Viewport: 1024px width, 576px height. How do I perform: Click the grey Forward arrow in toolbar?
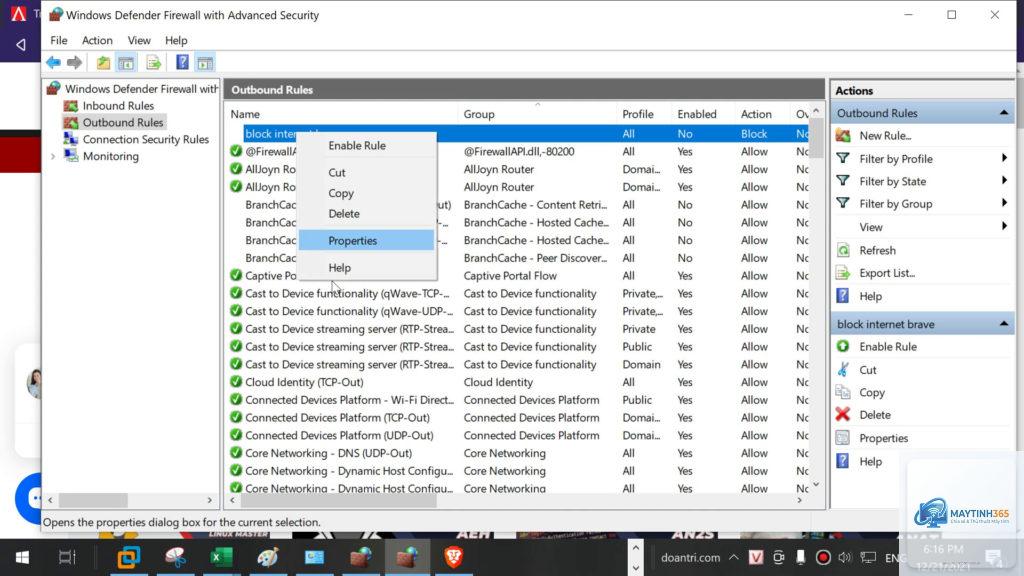(x=74, y=63)
